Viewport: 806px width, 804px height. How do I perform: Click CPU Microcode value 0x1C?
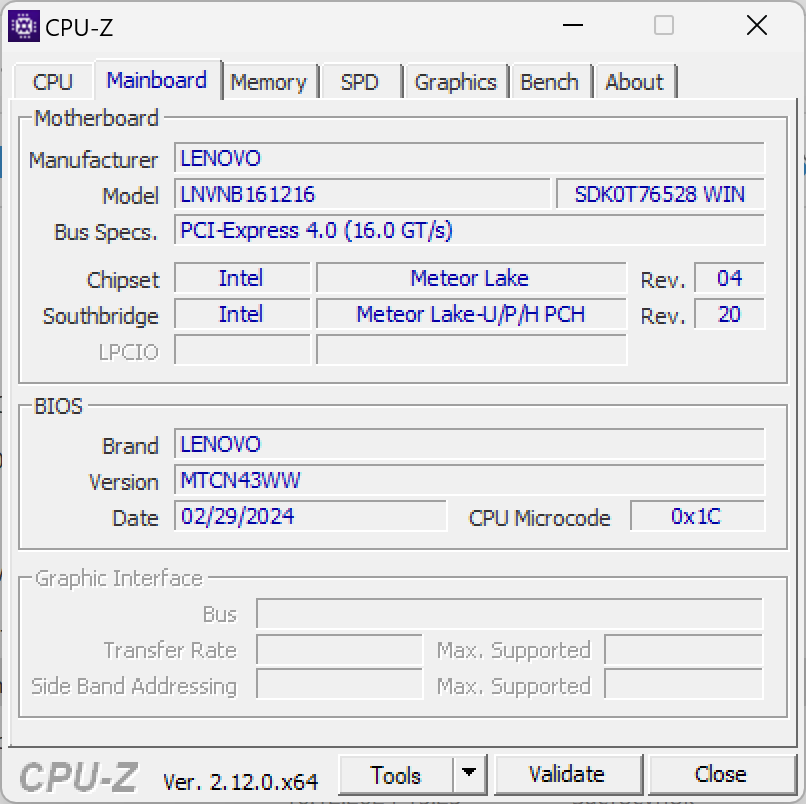[697, 516]
